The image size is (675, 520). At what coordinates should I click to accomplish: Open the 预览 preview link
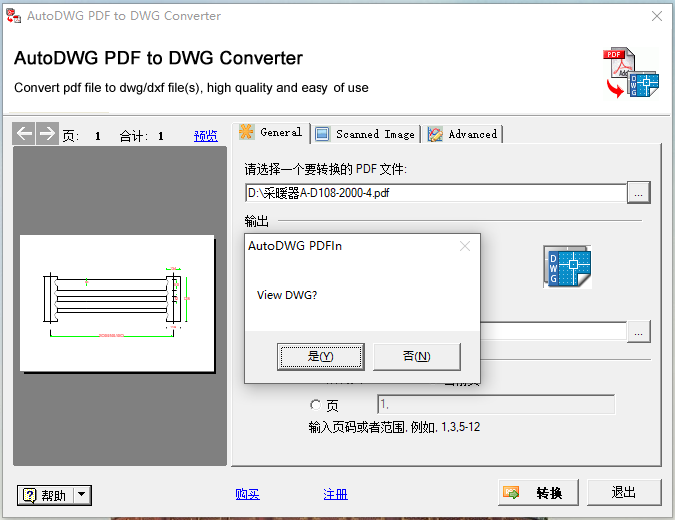[x=205, y=136]
